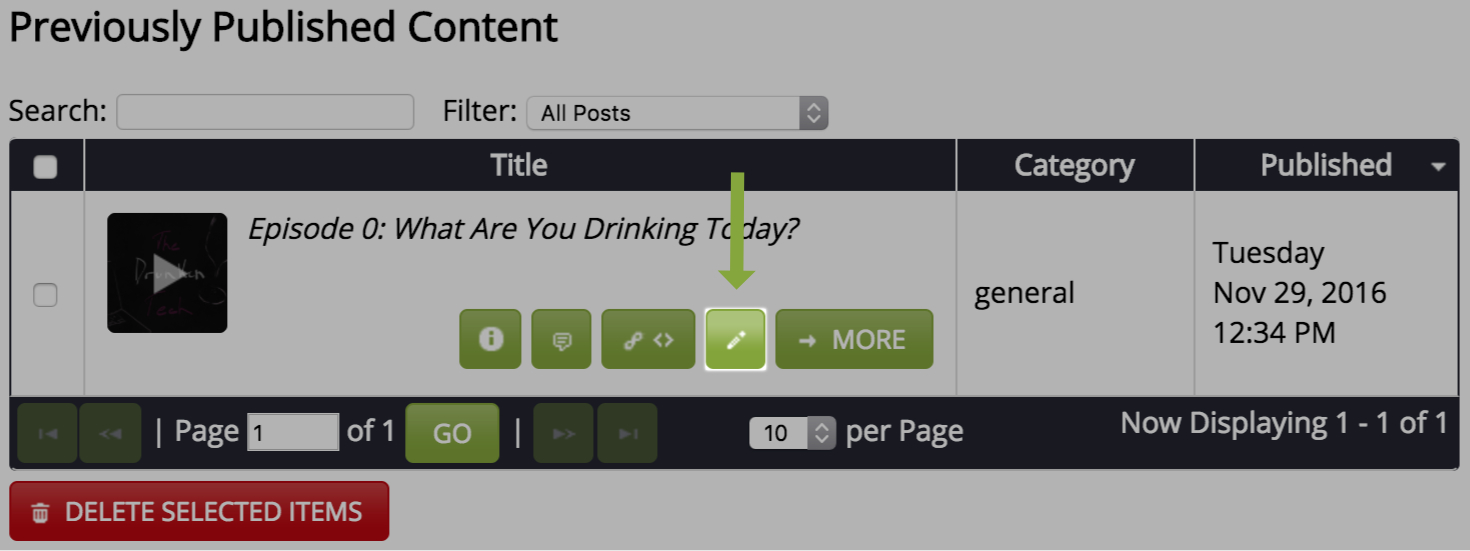
Task: Open the All Posts filter dropdown
Action: pyautogui.click(x=677, y=113)
